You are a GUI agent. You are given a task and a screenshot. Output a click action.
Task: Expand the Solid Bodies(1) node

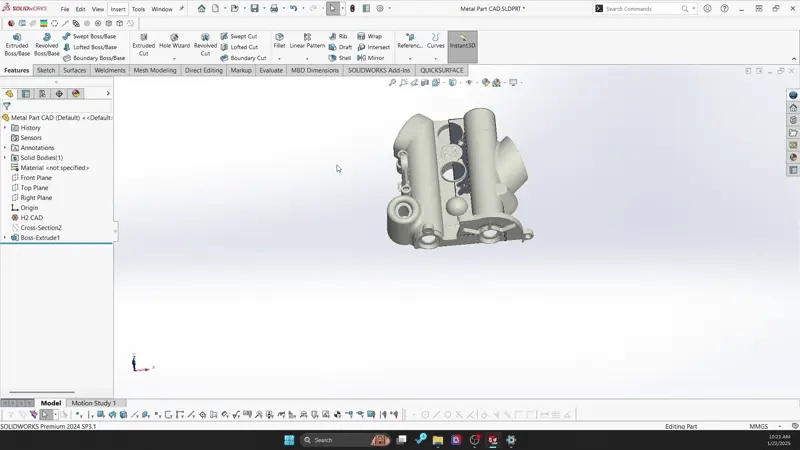(5, 158)
